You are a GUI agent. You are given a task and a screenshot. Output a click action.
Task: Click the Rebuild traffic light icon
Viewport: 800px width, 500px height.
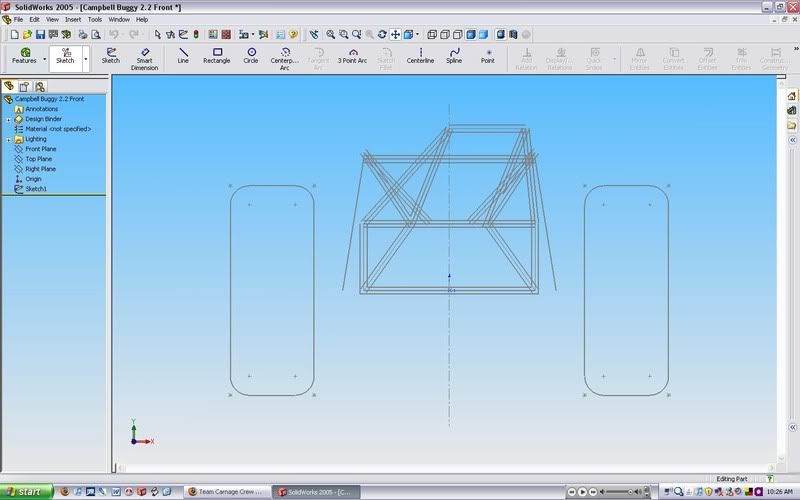196,35
